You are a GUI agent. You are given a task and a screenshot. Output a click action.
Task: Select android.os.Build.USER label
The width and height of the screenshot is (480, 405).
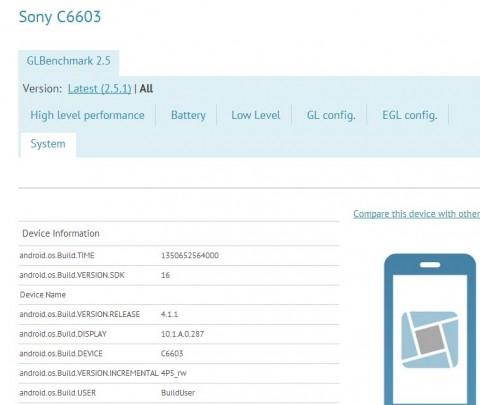pyautogui.click(x=58, y=393)
